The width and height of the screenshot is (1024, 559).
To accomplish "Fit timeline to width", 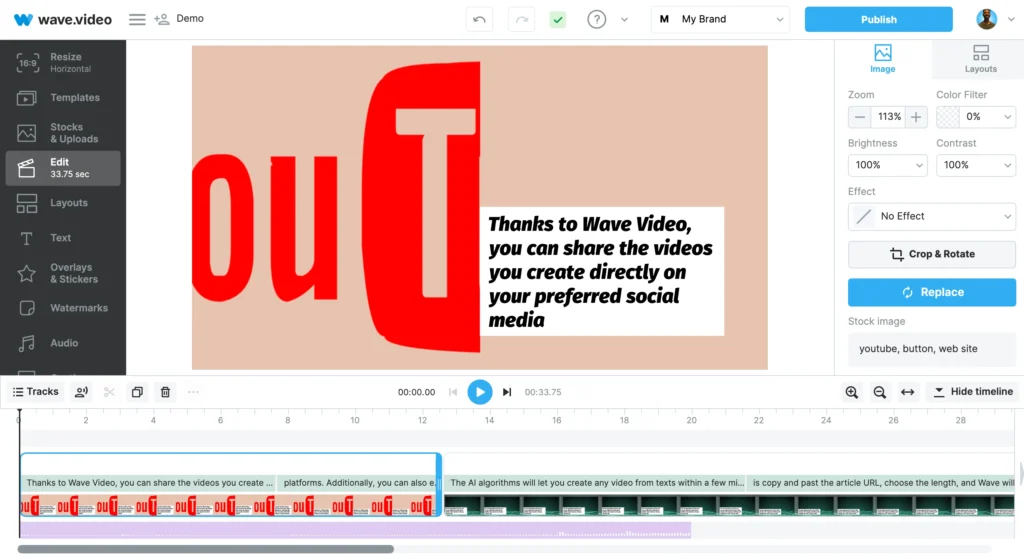I will [908, 392].
